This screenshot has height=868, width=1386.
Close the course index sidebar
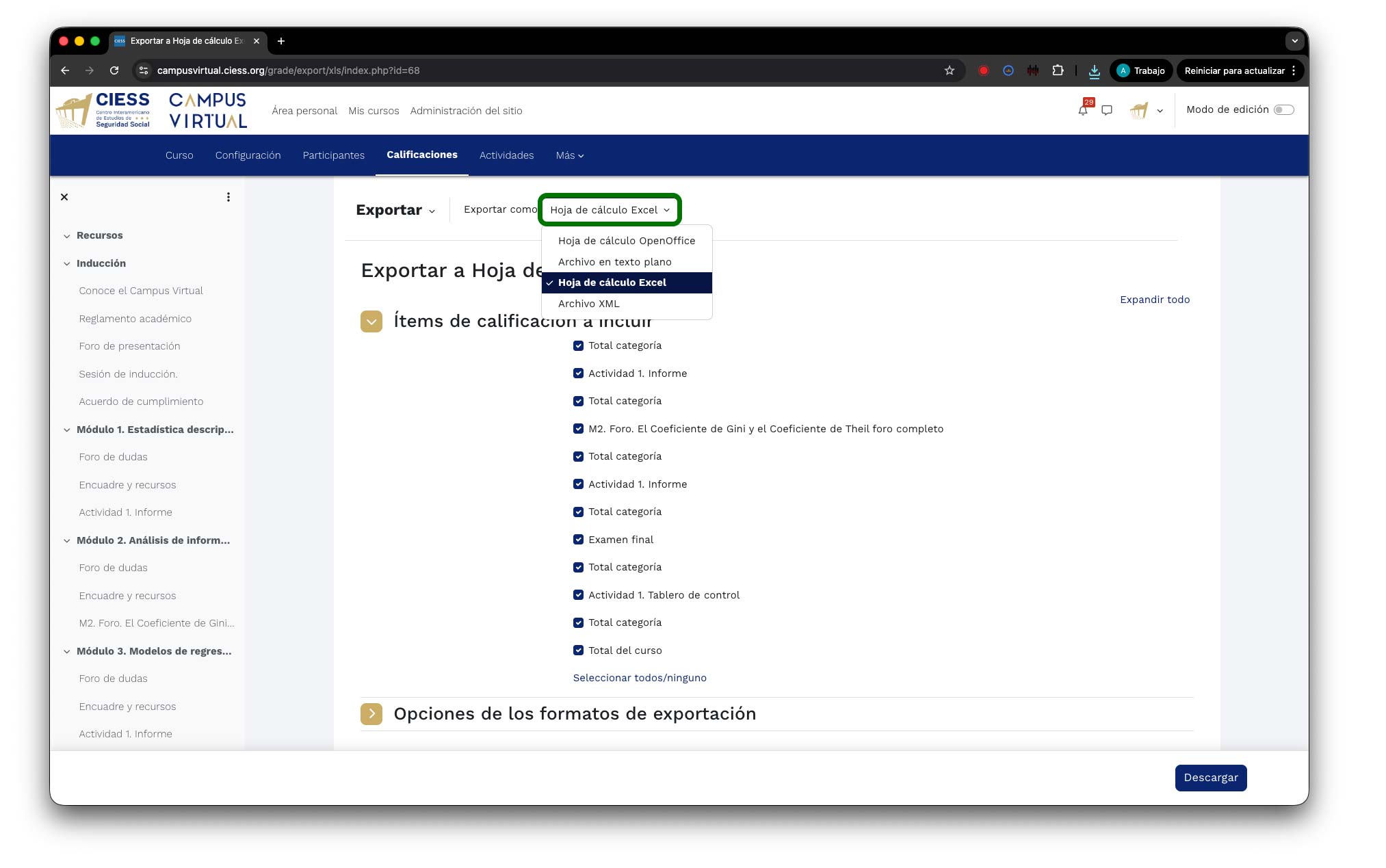coord(64,197)
